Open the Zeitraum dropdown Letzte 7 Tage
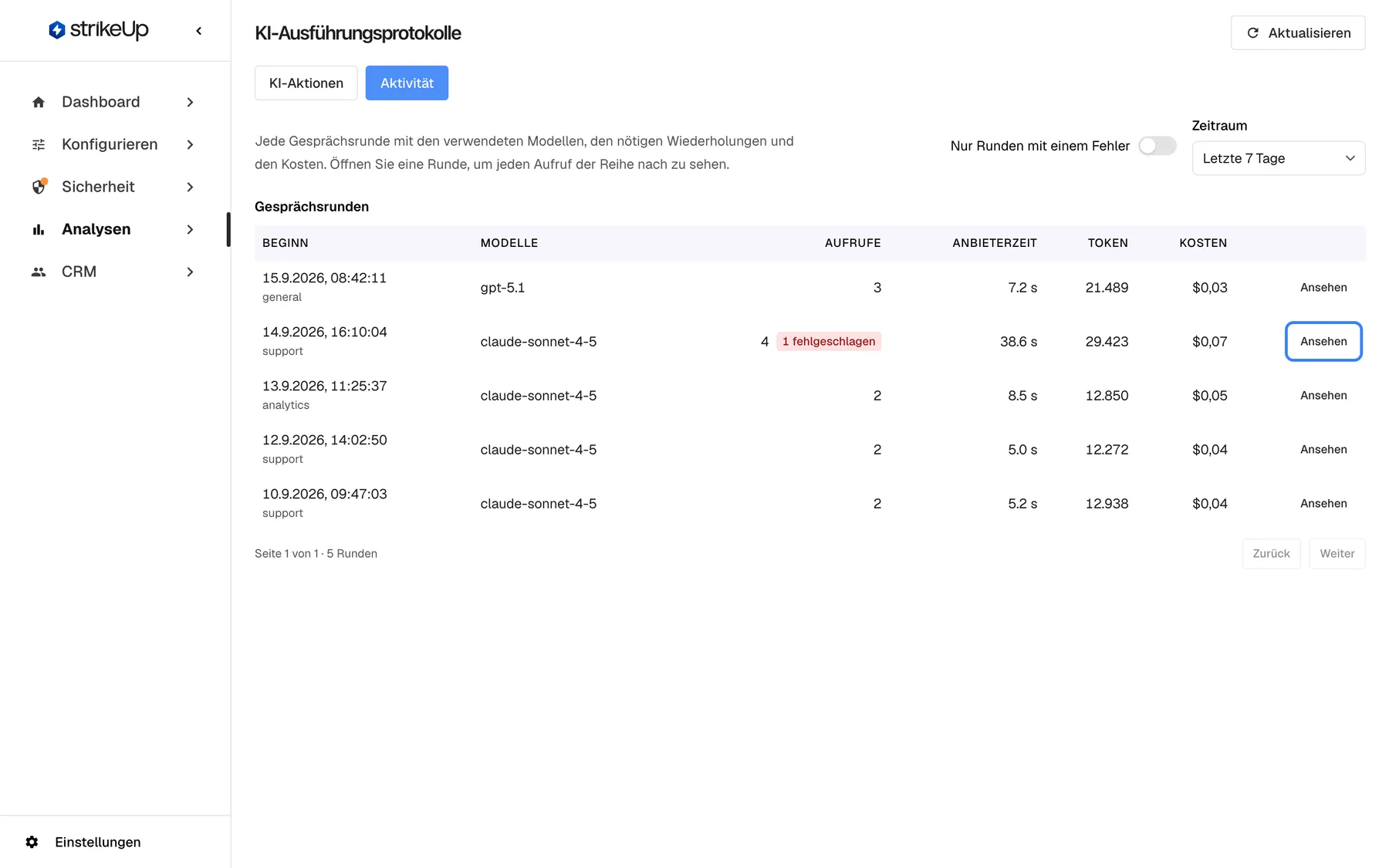This screenshot has height=868, width=1389. pyautogui.click(x=1279, y=158)
